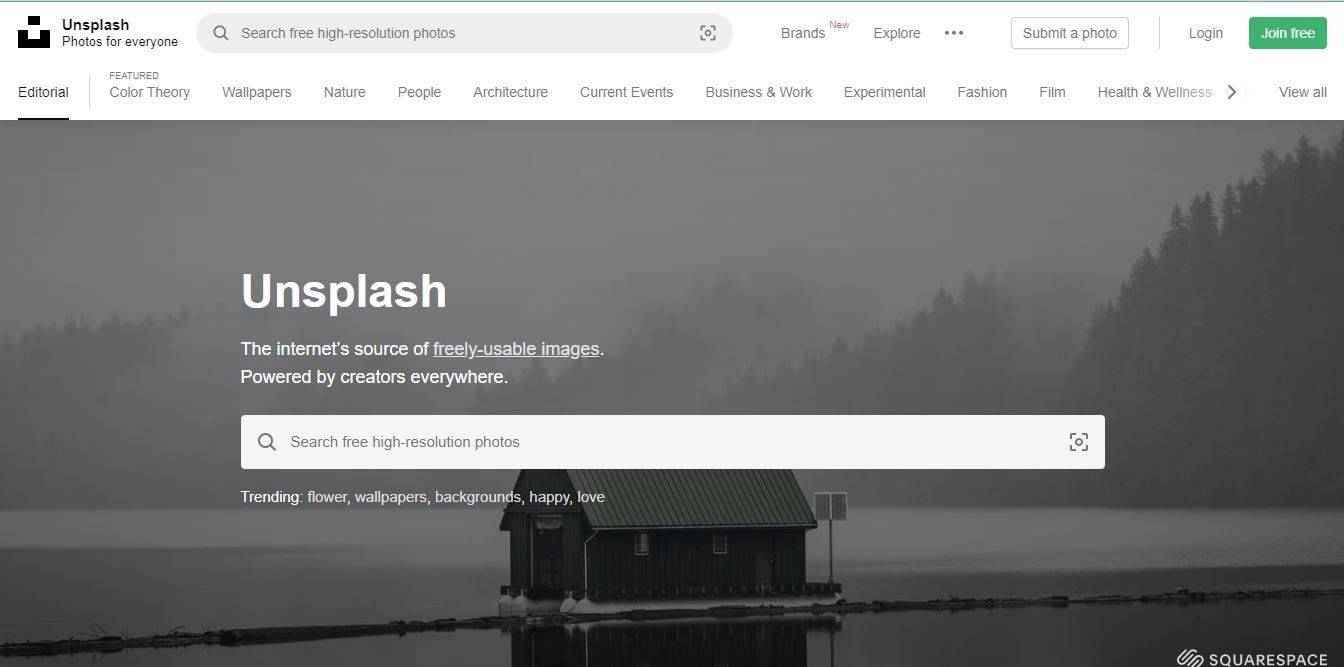
Task: Open the three-dots more menu
Action: pyautogui.click(x=954, y=33)
